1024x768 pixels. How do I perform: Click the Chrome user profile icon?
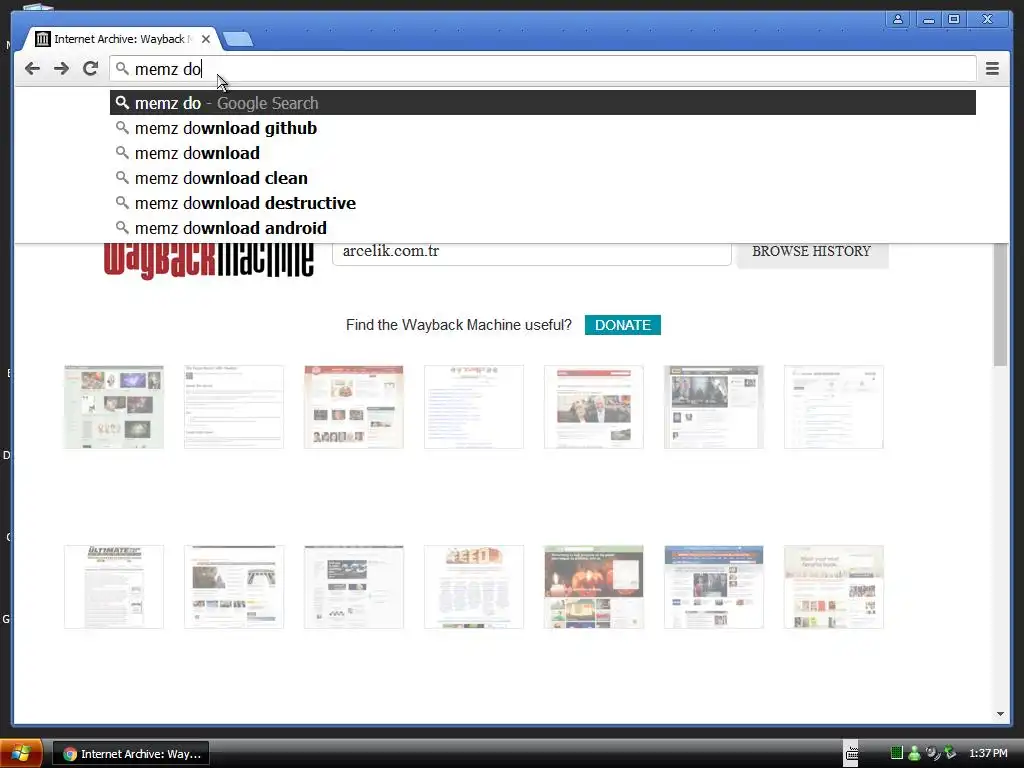coord(898,19)
